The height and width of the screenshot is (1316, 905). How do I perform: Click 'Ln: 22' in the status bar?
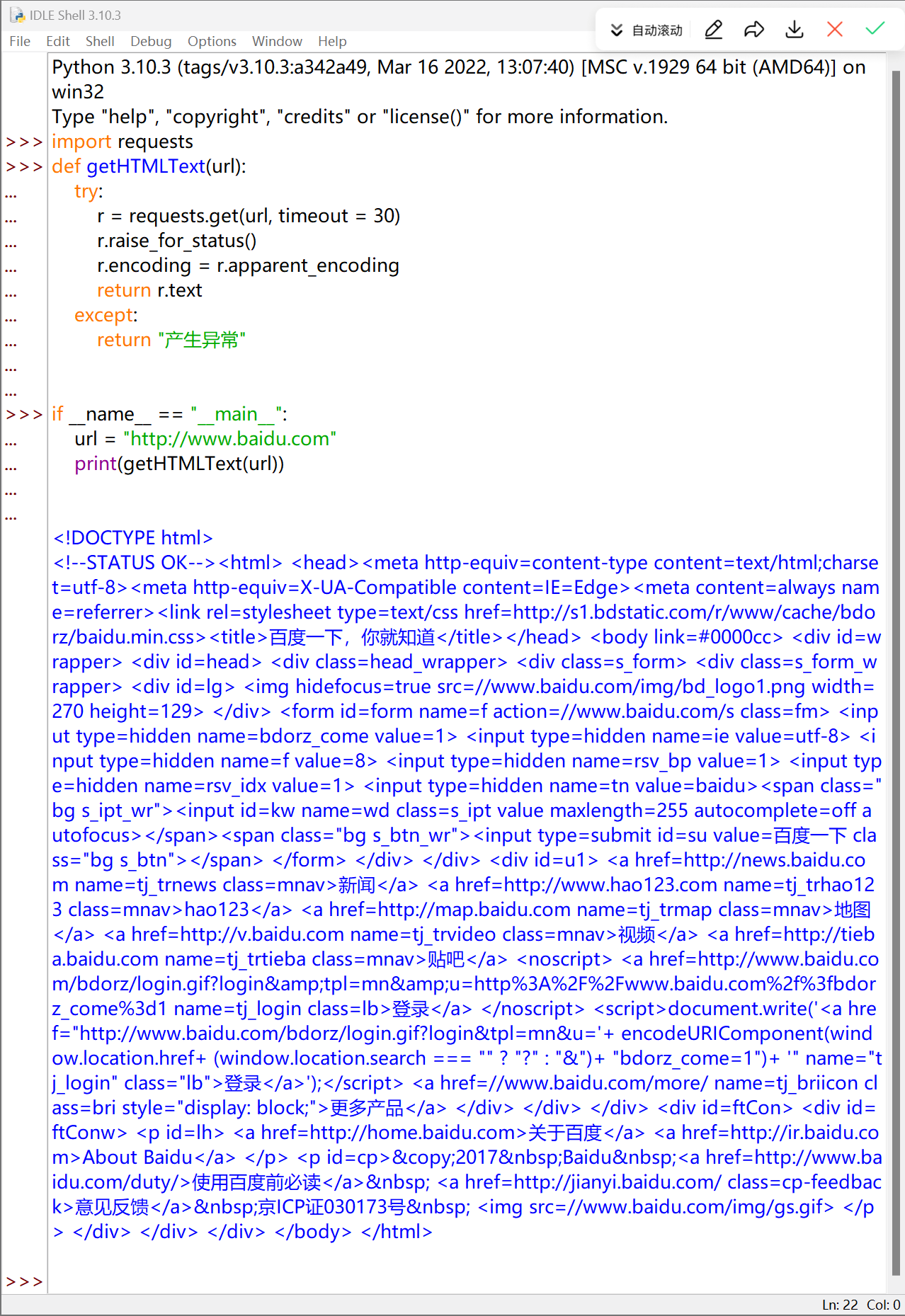(x=840, y=1305)
